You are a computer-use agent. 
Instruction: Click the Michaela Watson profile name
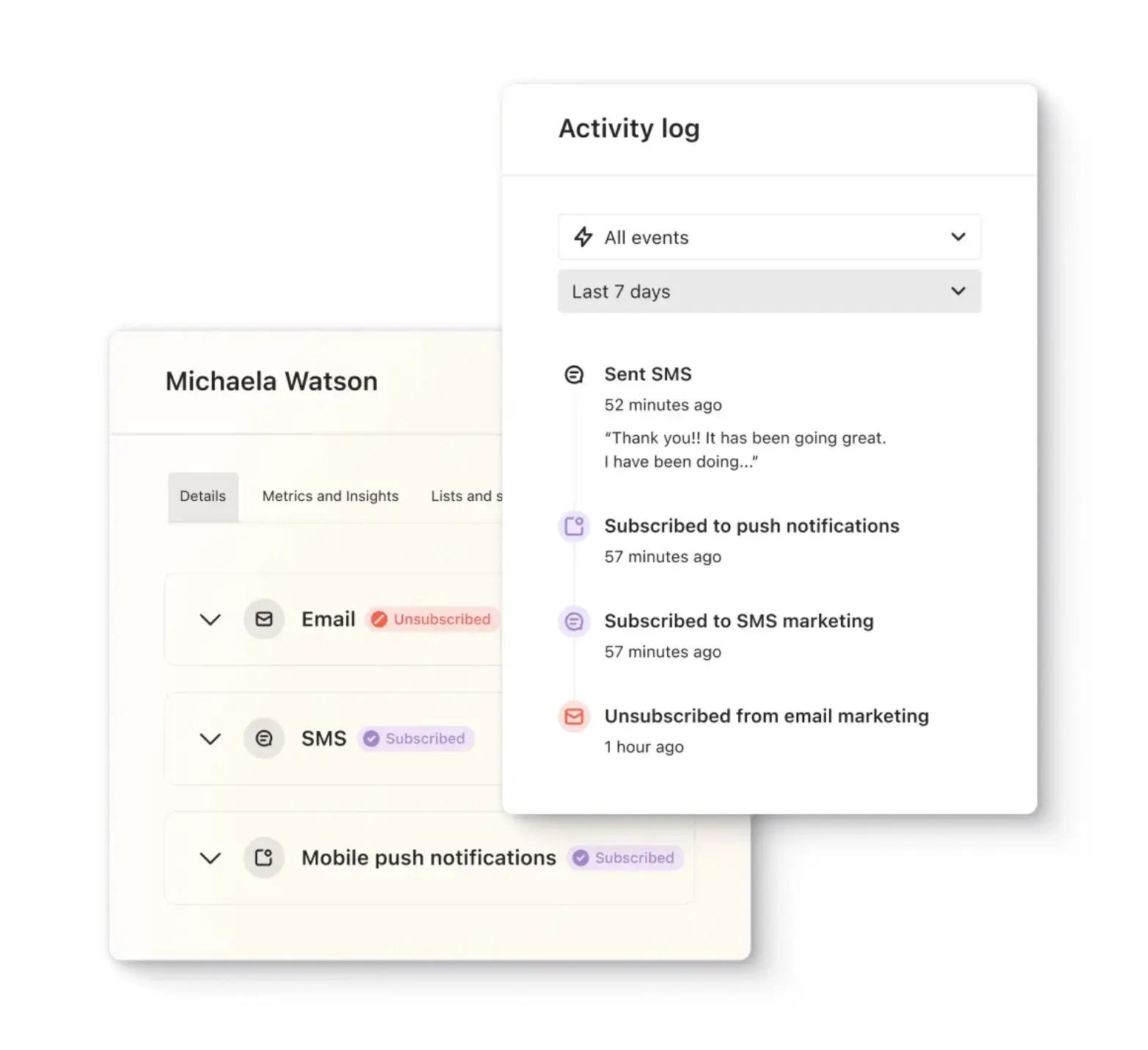pos(271,381)
